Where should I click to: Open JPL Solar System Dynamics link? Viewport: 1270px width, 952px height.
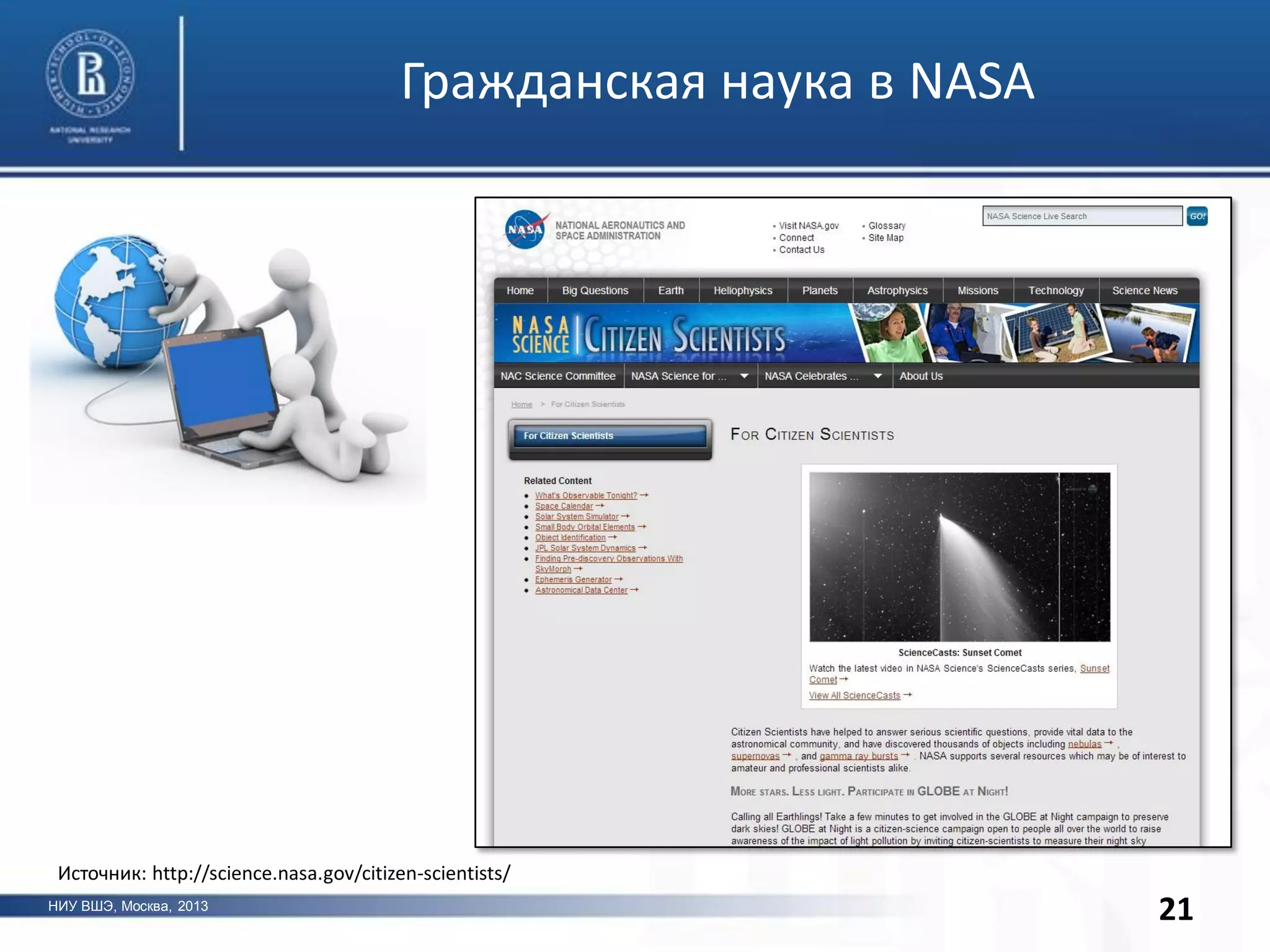[585, 549]
